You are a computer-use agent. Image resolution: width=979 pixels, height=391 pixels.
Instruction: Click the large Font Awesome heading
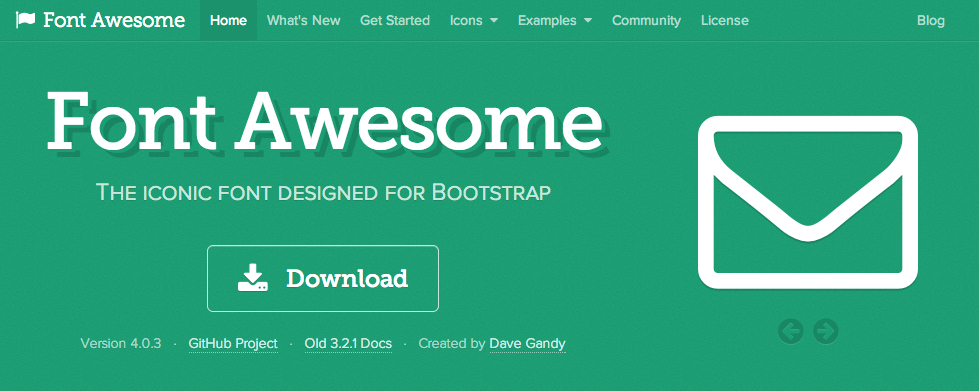coord(326,122)
